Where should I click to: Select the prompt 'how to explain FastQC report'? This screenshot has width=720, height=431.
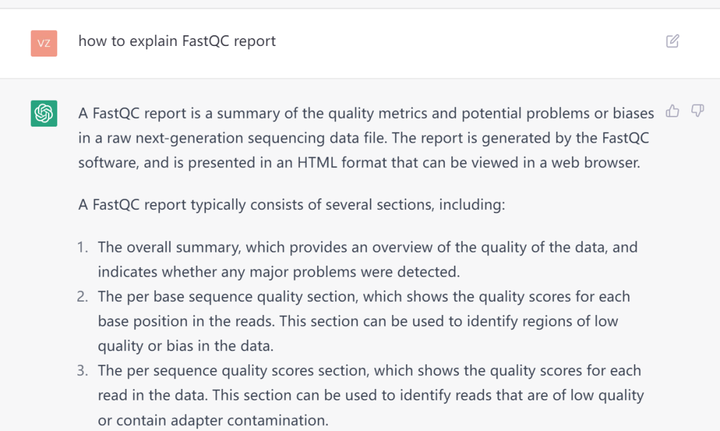(177, 41)
